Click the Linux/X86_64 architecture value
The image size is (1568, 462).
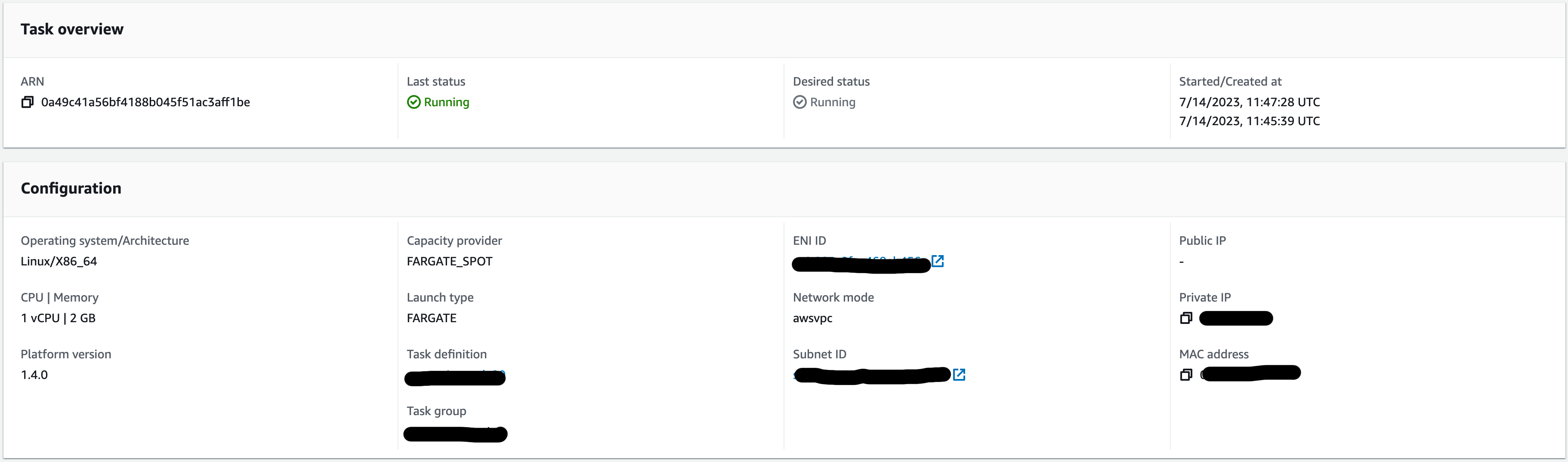click(59, 262)
